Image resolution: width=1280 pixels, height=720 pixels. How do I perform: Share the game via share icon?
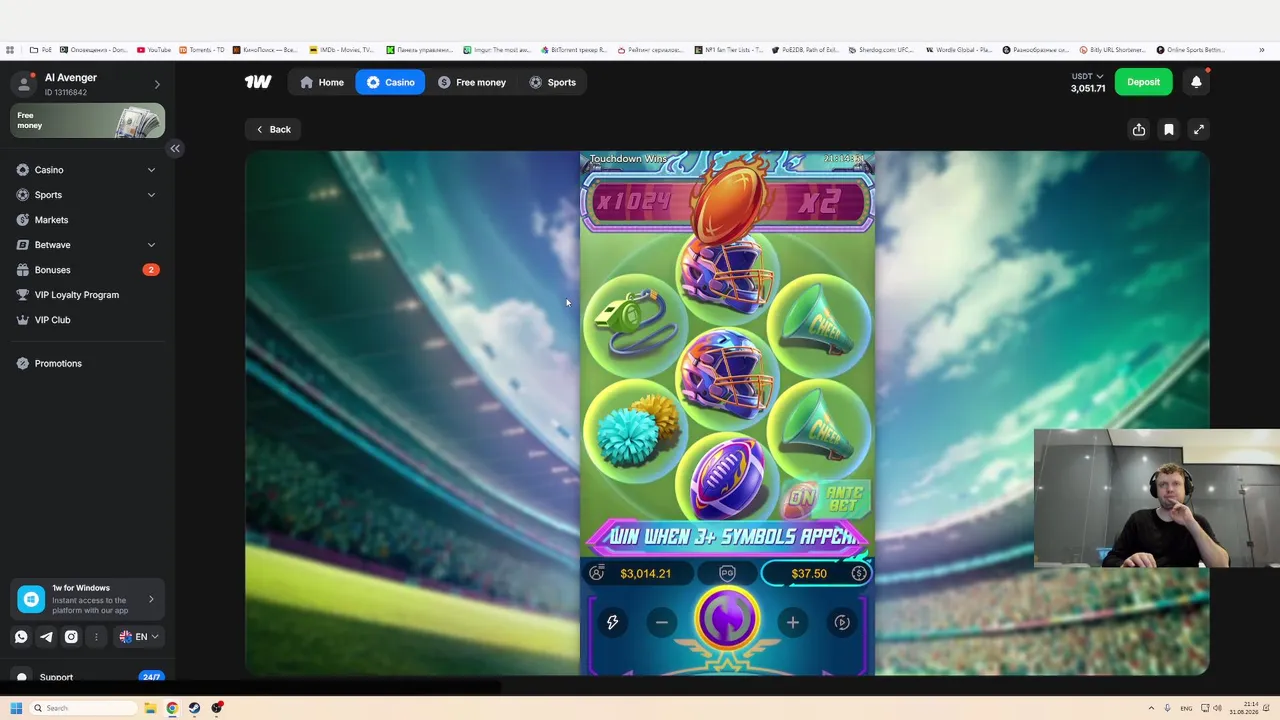pyautogui.click(x=1139, y=129)
